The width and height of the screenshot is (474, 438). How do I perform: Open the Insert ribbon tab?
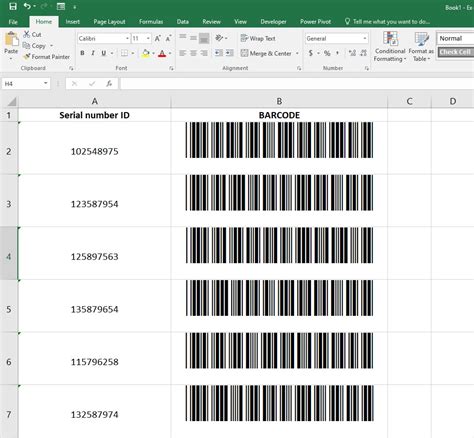click(73, 22)
